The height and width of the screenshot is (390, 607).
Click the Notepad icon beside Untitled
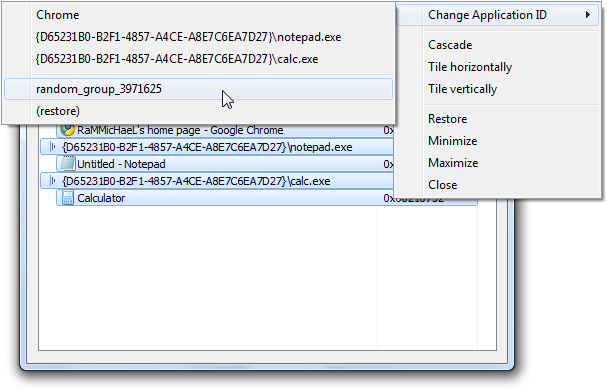click(x=68, y=164)
